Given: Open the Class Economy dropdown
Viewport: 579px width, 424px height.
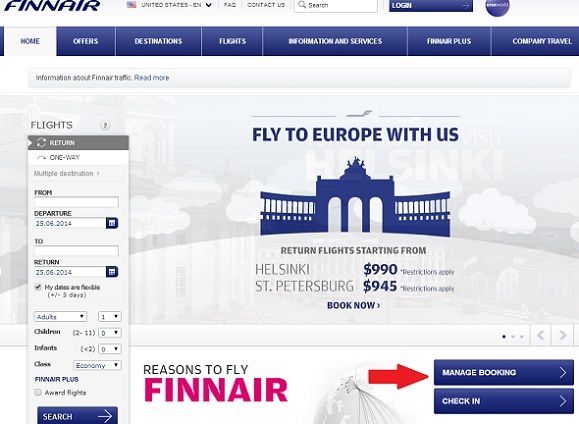Looking at the screenshot, I should click(97, 365).
